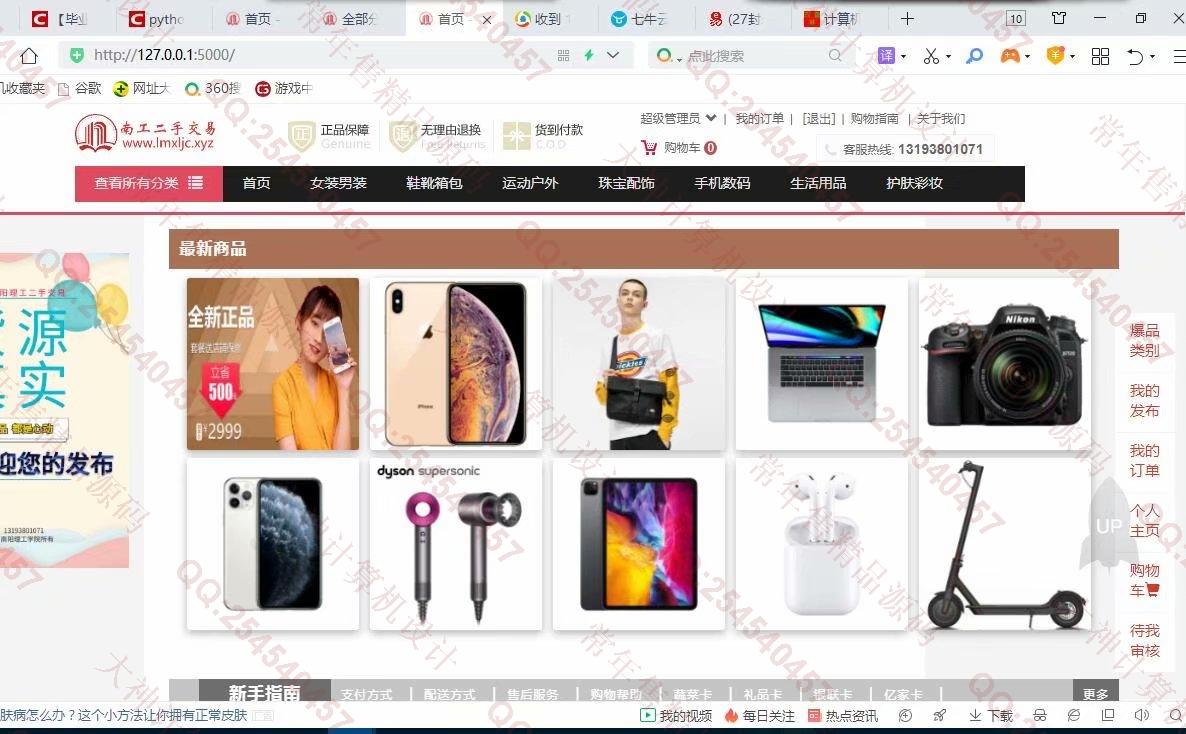
Task: Click the shirt skin theme icon
Action: [x=1059, y=17]
